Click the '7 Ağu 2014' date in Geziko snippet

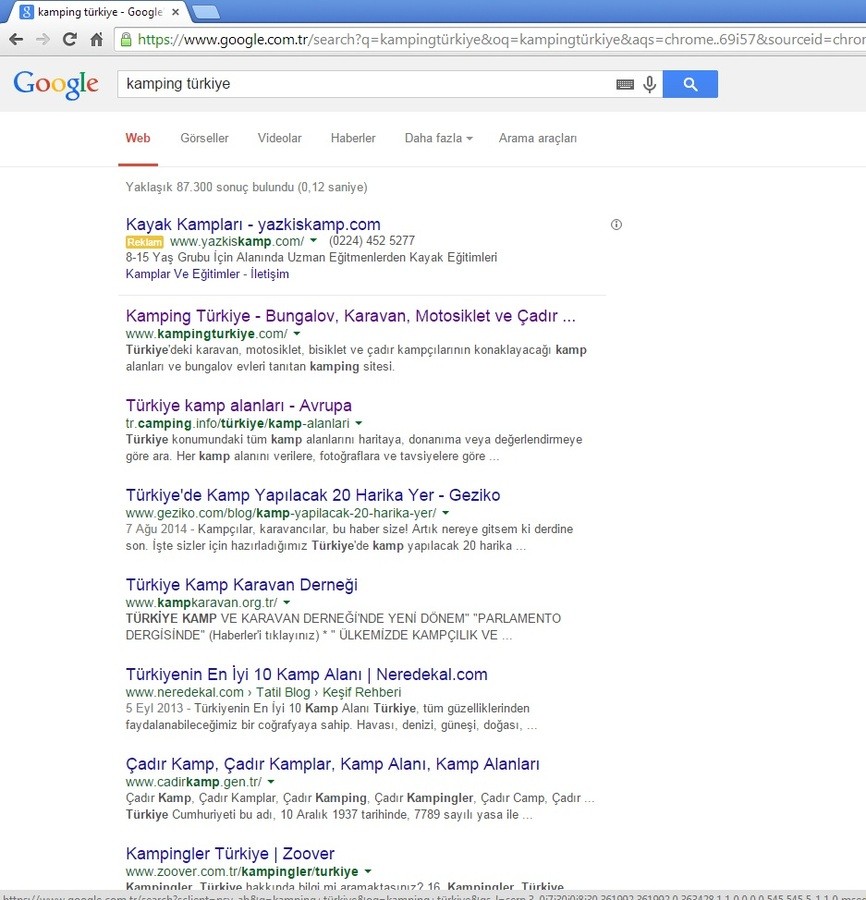(x=156, y=529)
